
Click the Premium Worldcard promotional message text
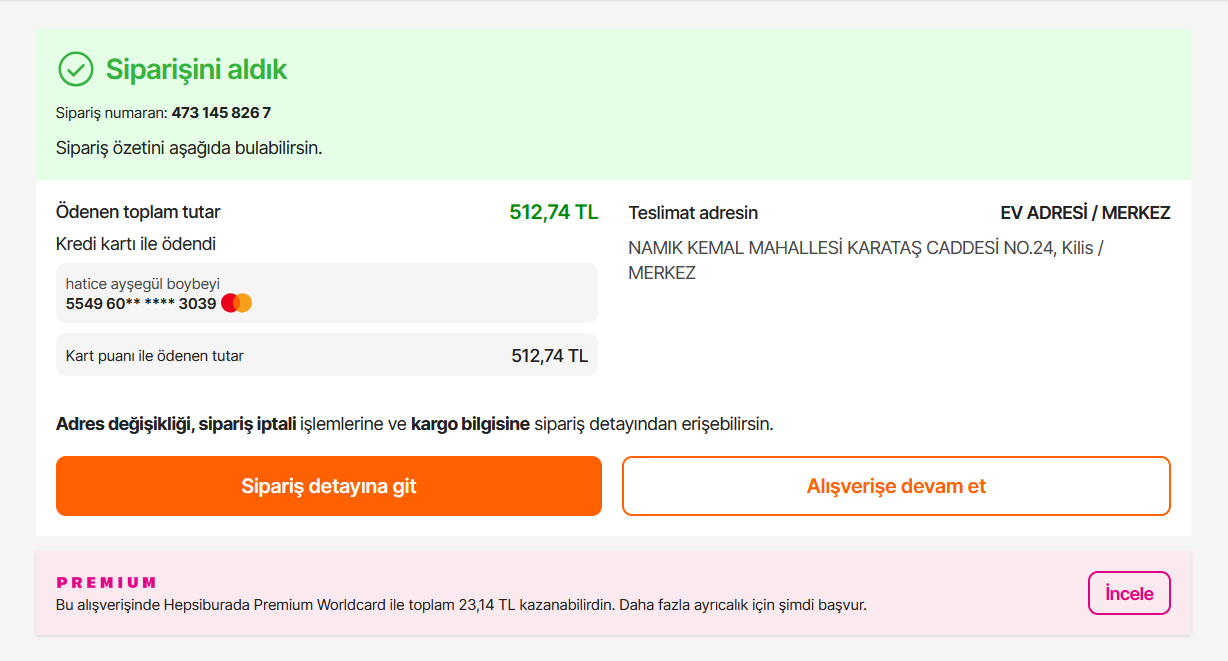[461, 605]
